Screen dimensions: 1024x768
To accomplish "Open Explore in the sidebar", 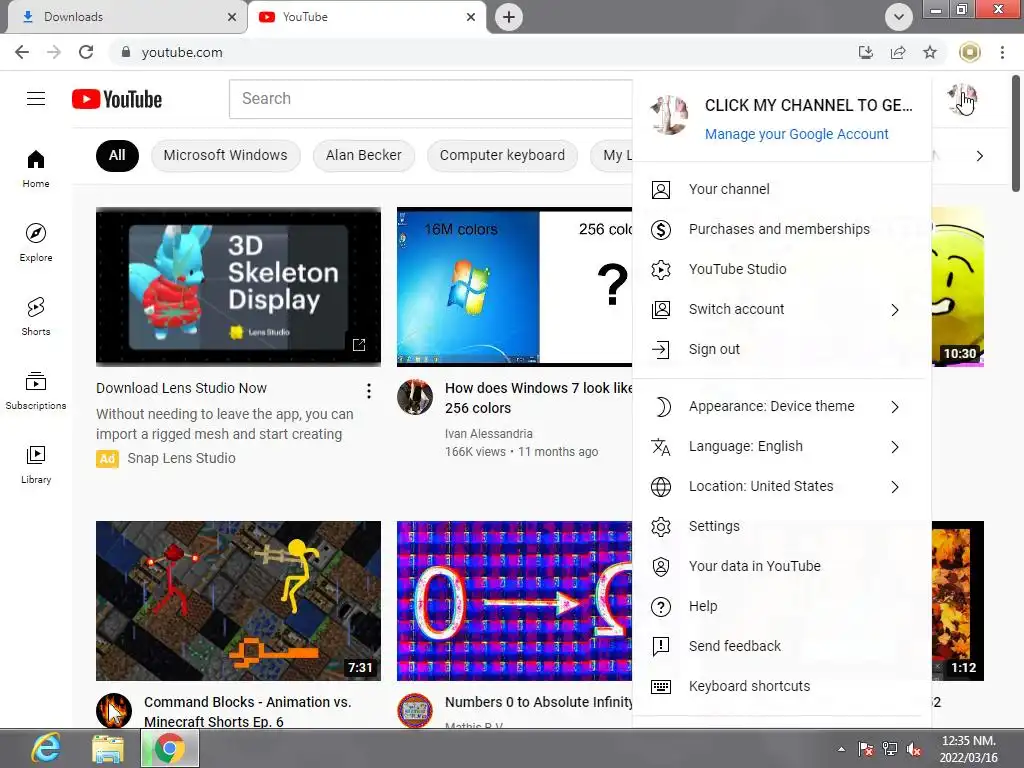I will click(36, 242).
